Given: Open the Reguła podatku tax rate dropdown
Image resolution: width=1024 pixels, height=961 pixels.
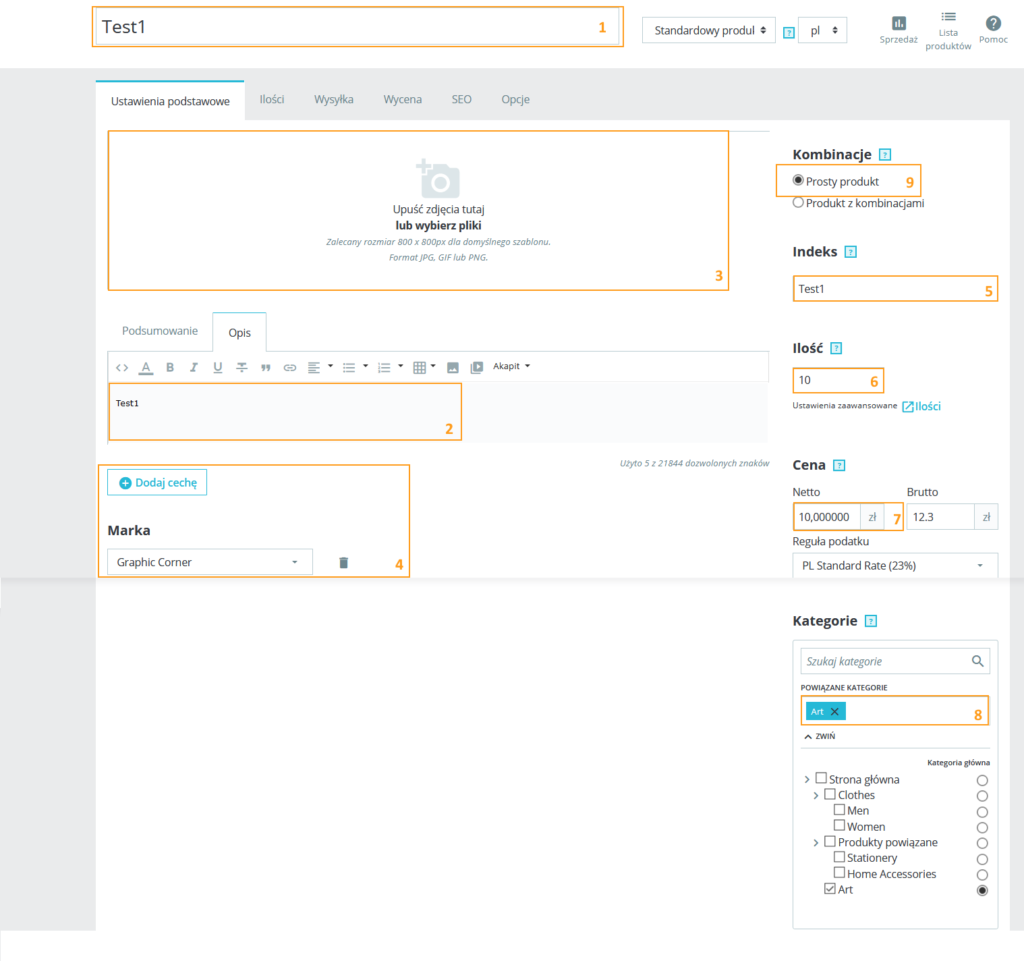Looking at the screenshot, I should (x=895, y=566).
